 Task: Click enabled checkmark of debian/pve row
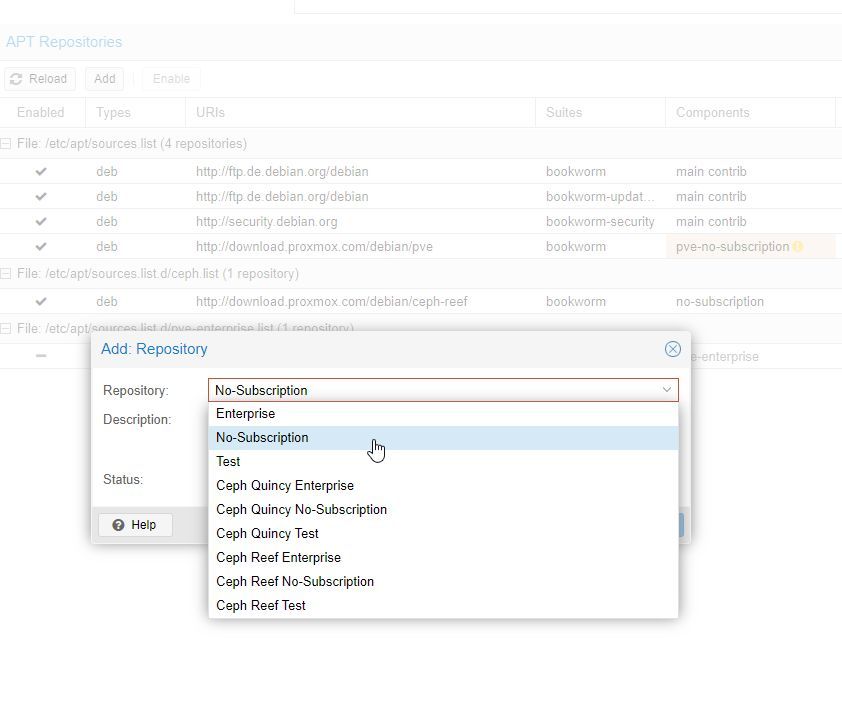[41, 247]
